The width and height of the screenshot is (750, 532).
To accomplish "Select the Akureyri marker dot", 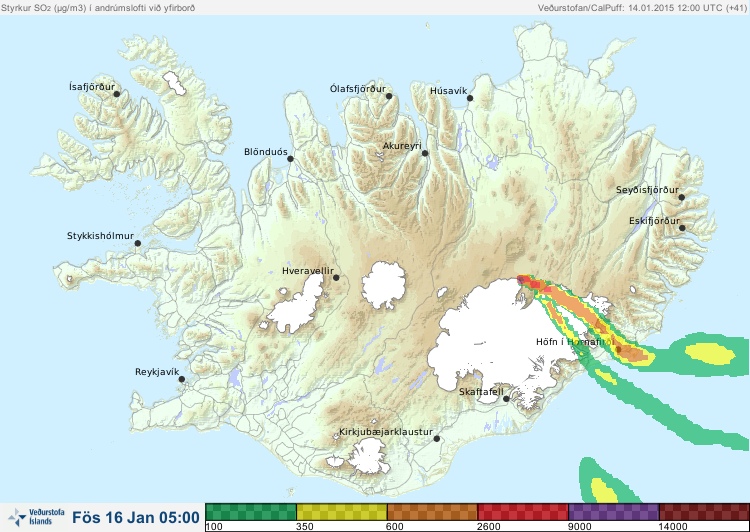I will [x=425, y=153].
